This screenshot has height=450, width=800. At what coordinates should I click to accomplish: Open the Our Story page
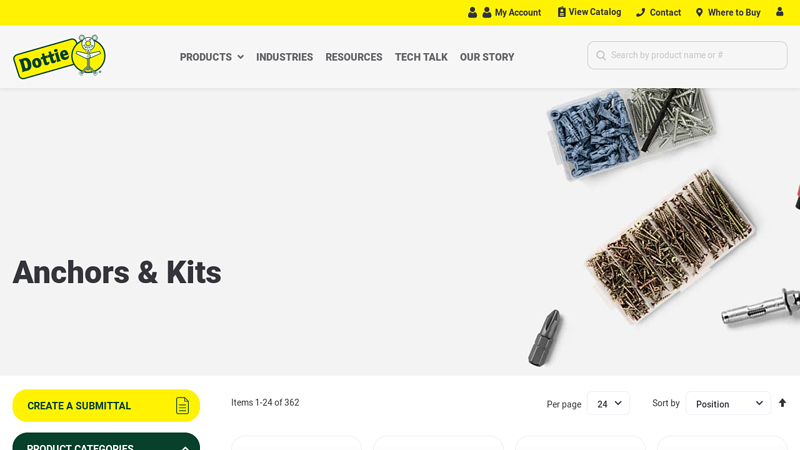[x=487, y=57]
